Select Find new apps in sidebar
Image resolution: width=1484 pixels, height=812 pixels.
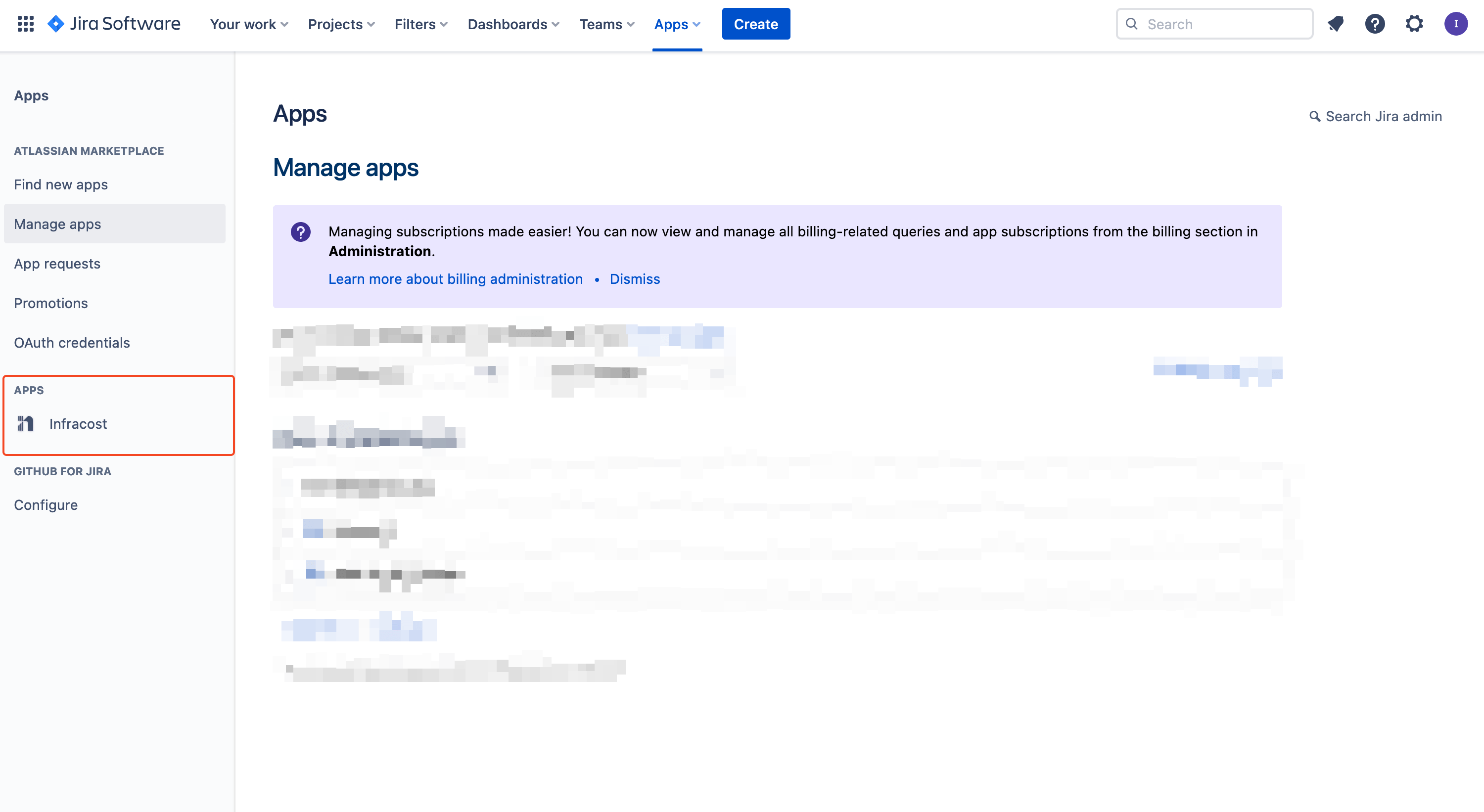click(60, 184)
